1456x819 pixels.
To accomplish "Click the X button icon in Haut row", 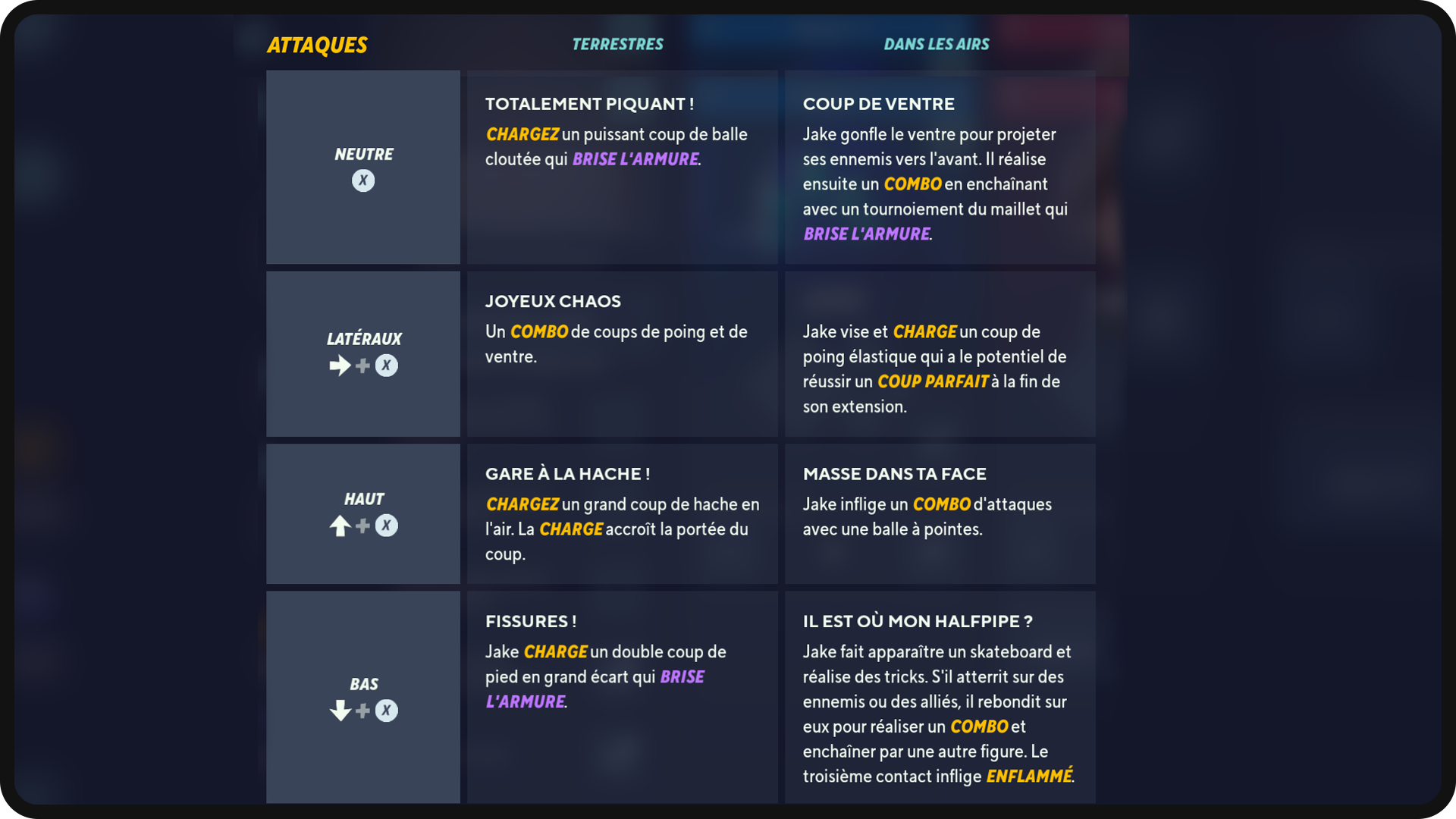I will coord(387,526).
